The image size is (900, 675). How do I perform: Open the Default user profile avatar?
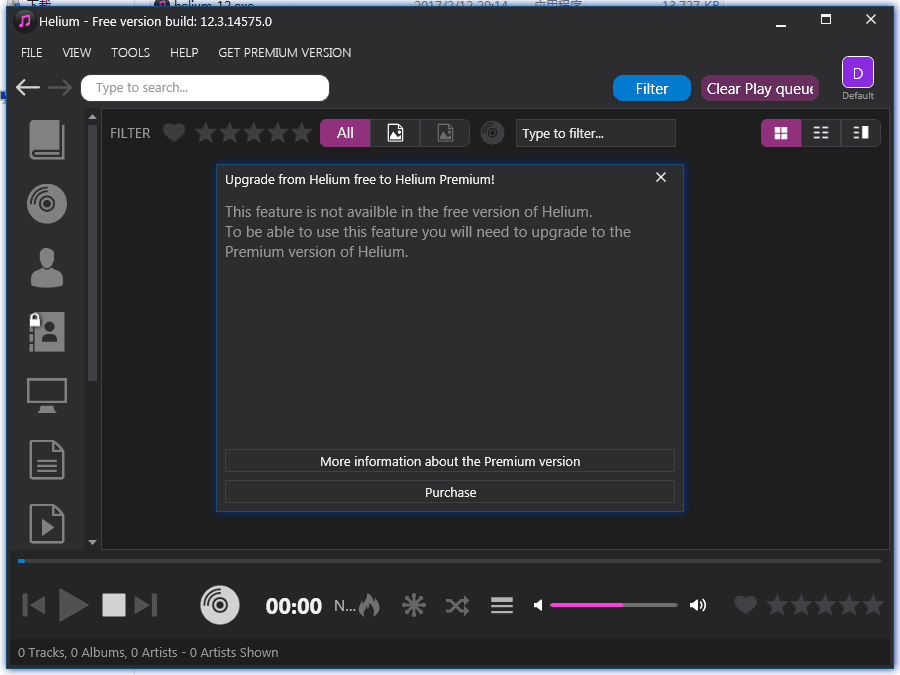click(858, 73)
